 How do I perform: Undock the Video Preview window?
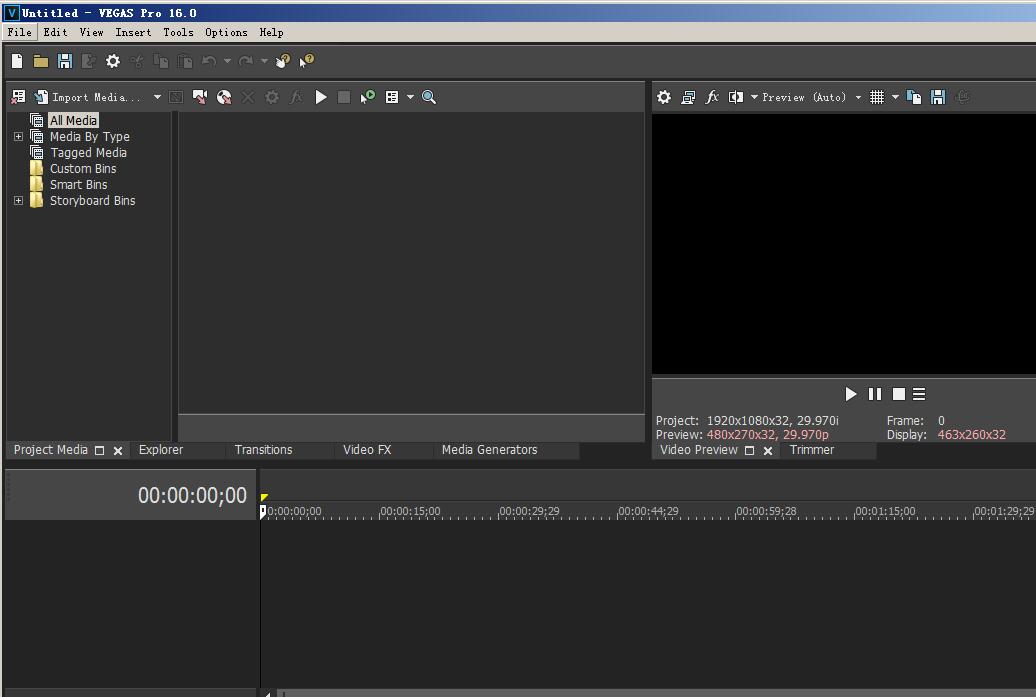(x=749, y=451)
